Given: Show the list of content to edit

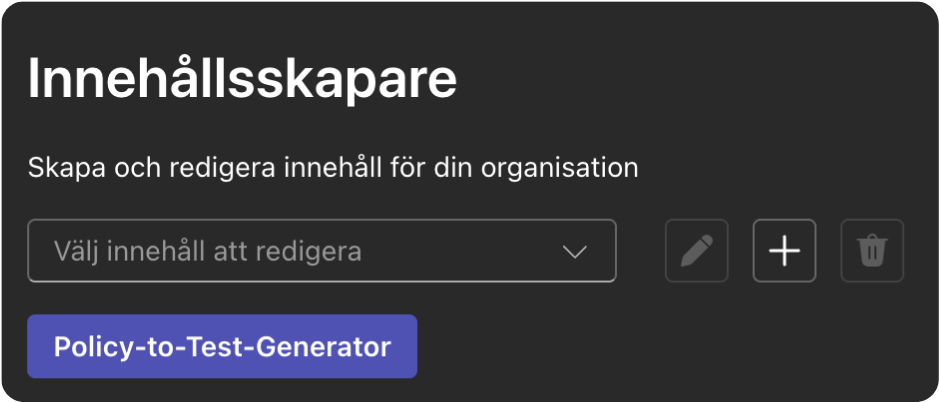Looking at the screenshot, I should click(x=321, y=251).
